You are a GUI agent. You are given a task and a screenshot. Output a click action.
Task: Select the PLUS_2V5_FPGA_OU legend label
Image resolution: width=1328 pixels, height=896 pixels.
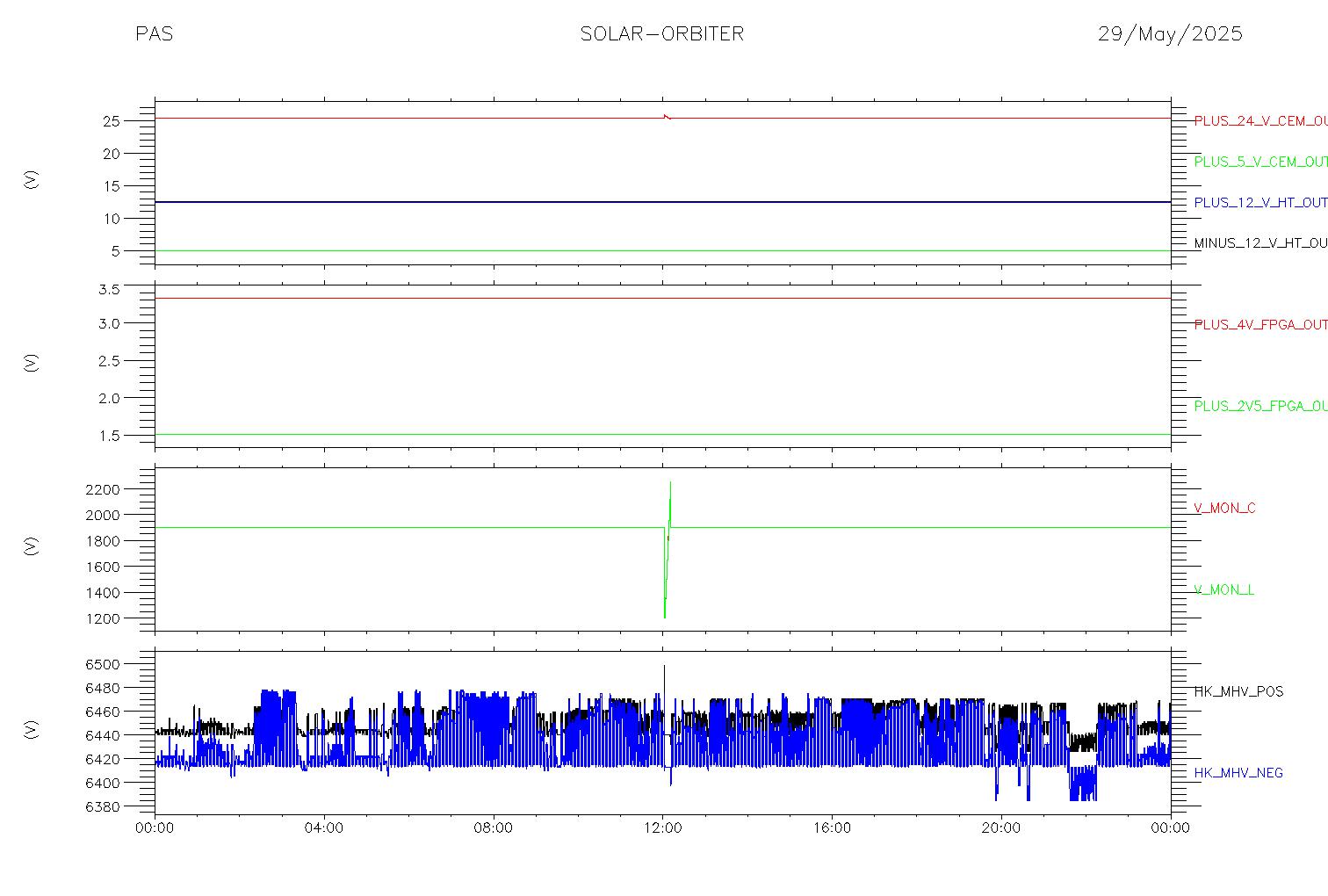(x=1260, y=406)
